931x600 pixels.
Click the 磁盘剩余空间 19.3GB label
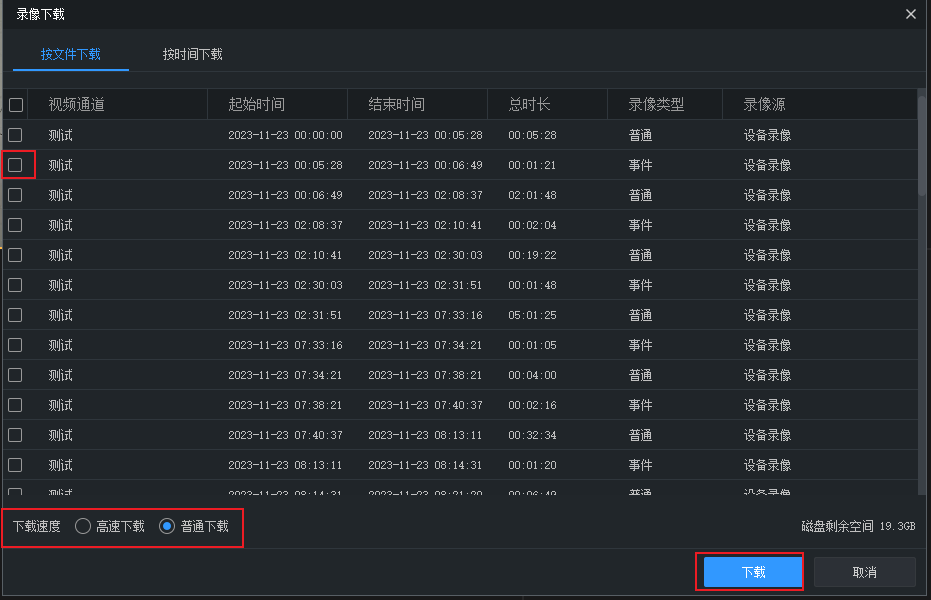[859, 526]
